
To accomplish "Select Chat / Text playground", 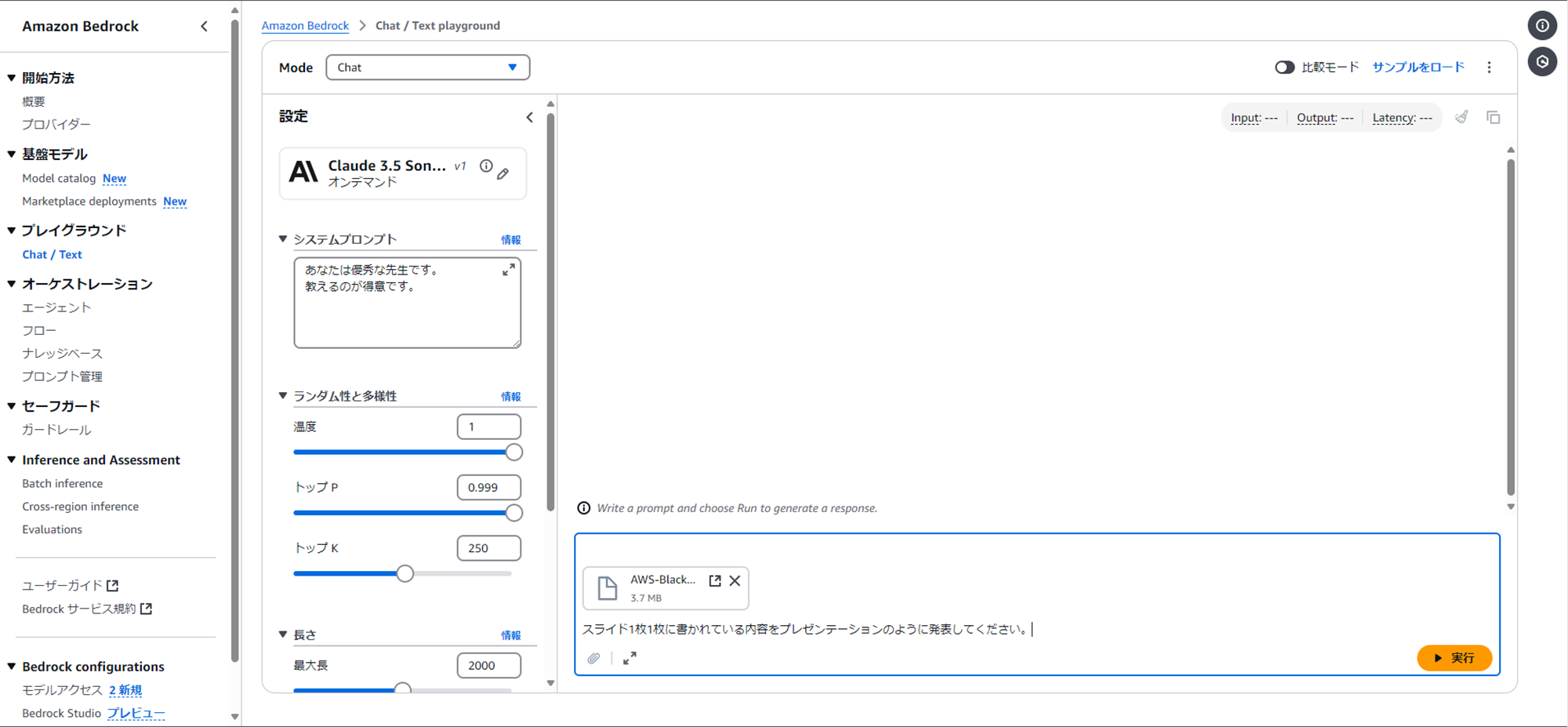I will coord(52,254).
